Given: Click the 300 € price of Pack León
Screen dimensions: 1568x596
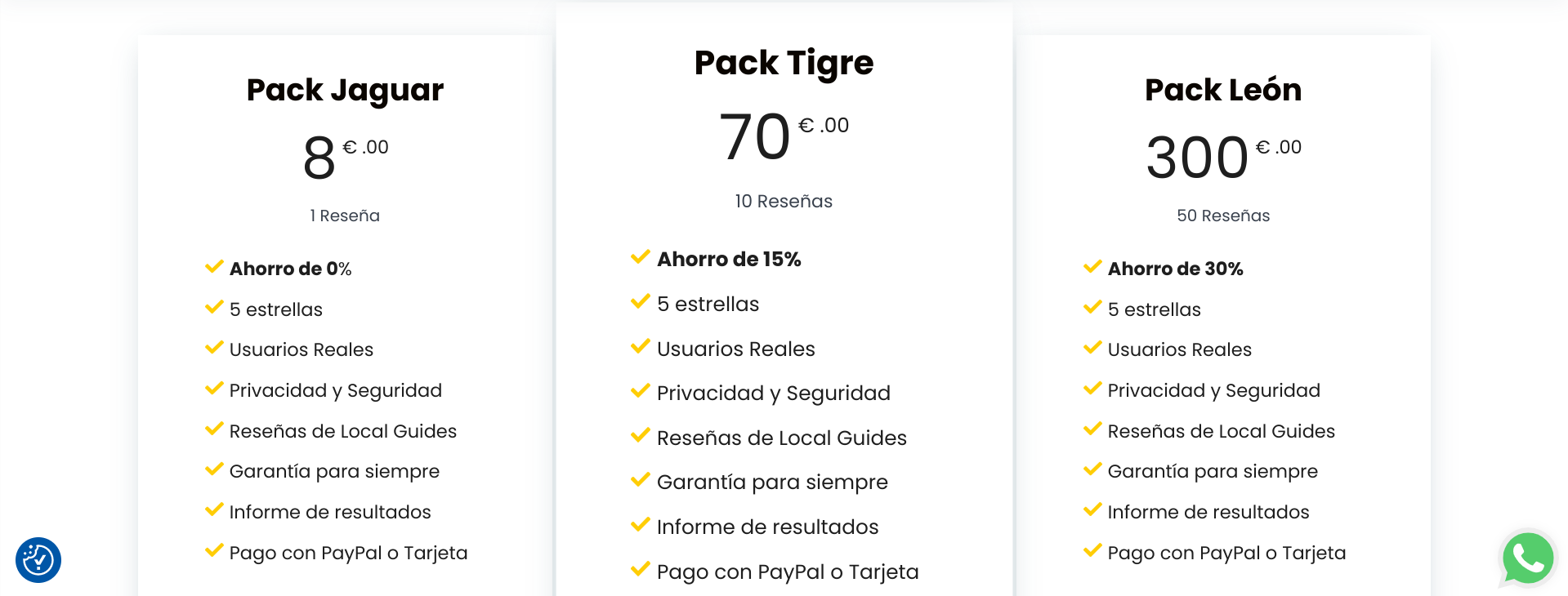Looking at the screenshot, I should coord(1197,158).
